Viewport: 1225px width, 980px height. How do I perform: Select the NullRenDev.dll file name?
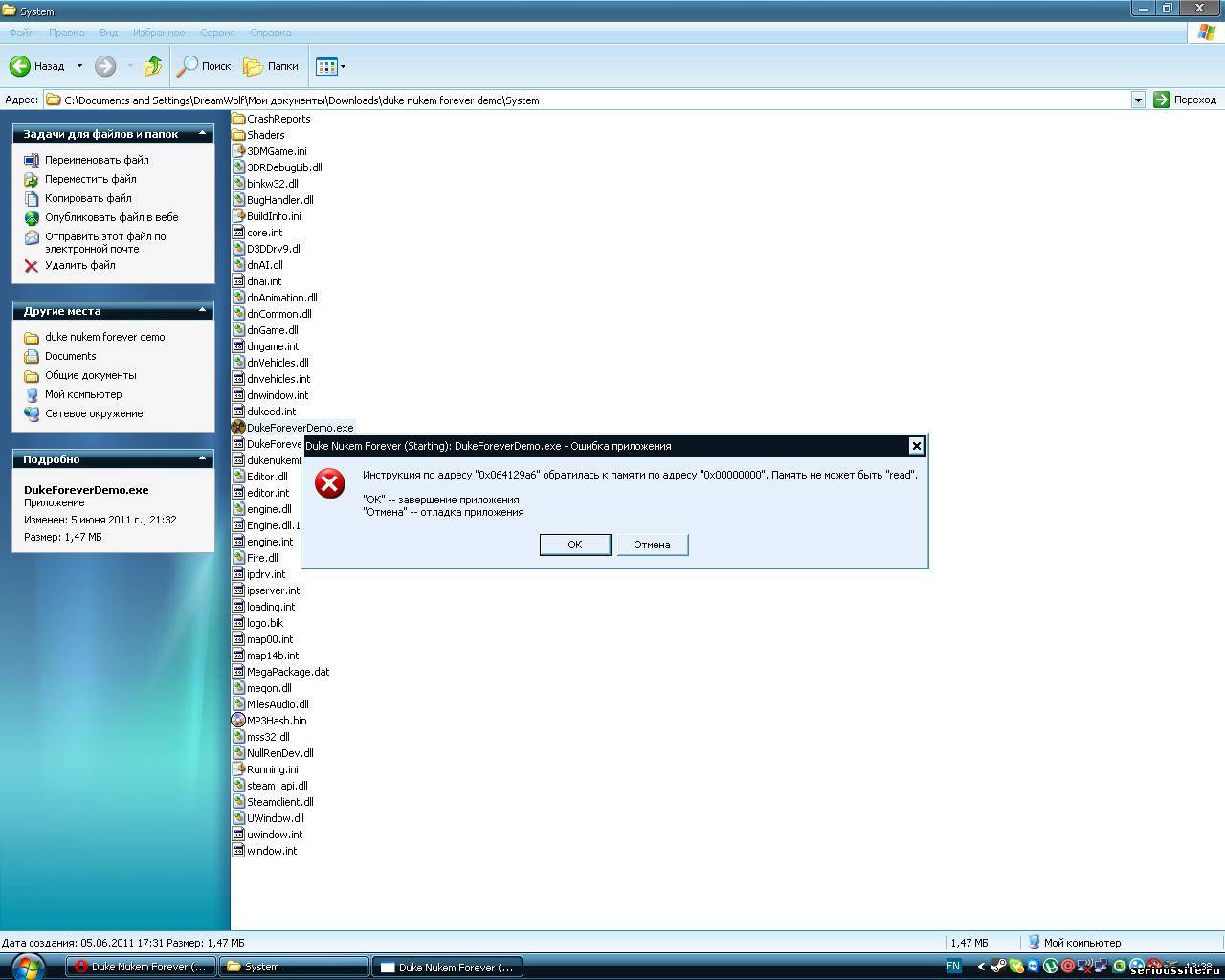tap(280, 753)
